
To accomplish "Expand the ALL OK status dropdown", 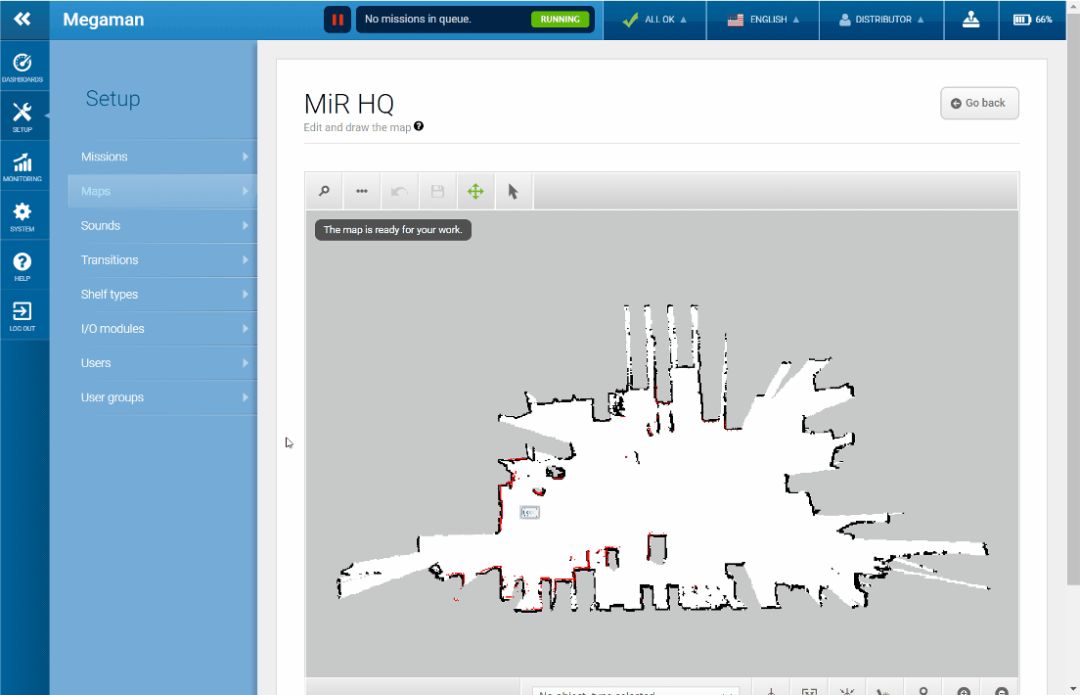I will click(x=655, y=19).
